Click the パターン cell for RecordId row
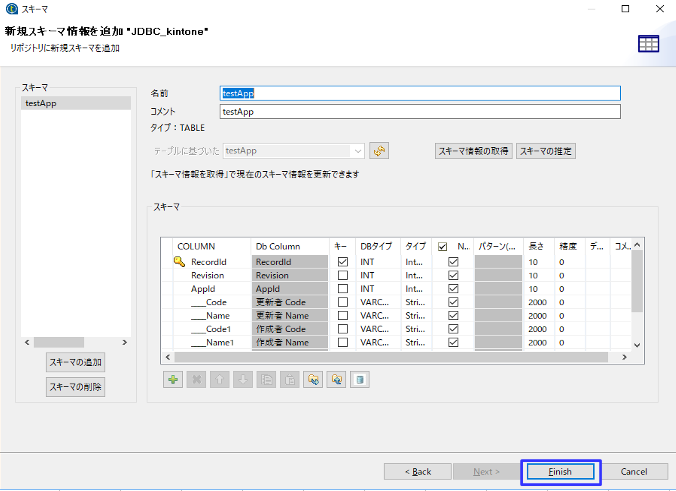This screenshot has width=676, height=491. pyautogui.click(x=498, y=262)
